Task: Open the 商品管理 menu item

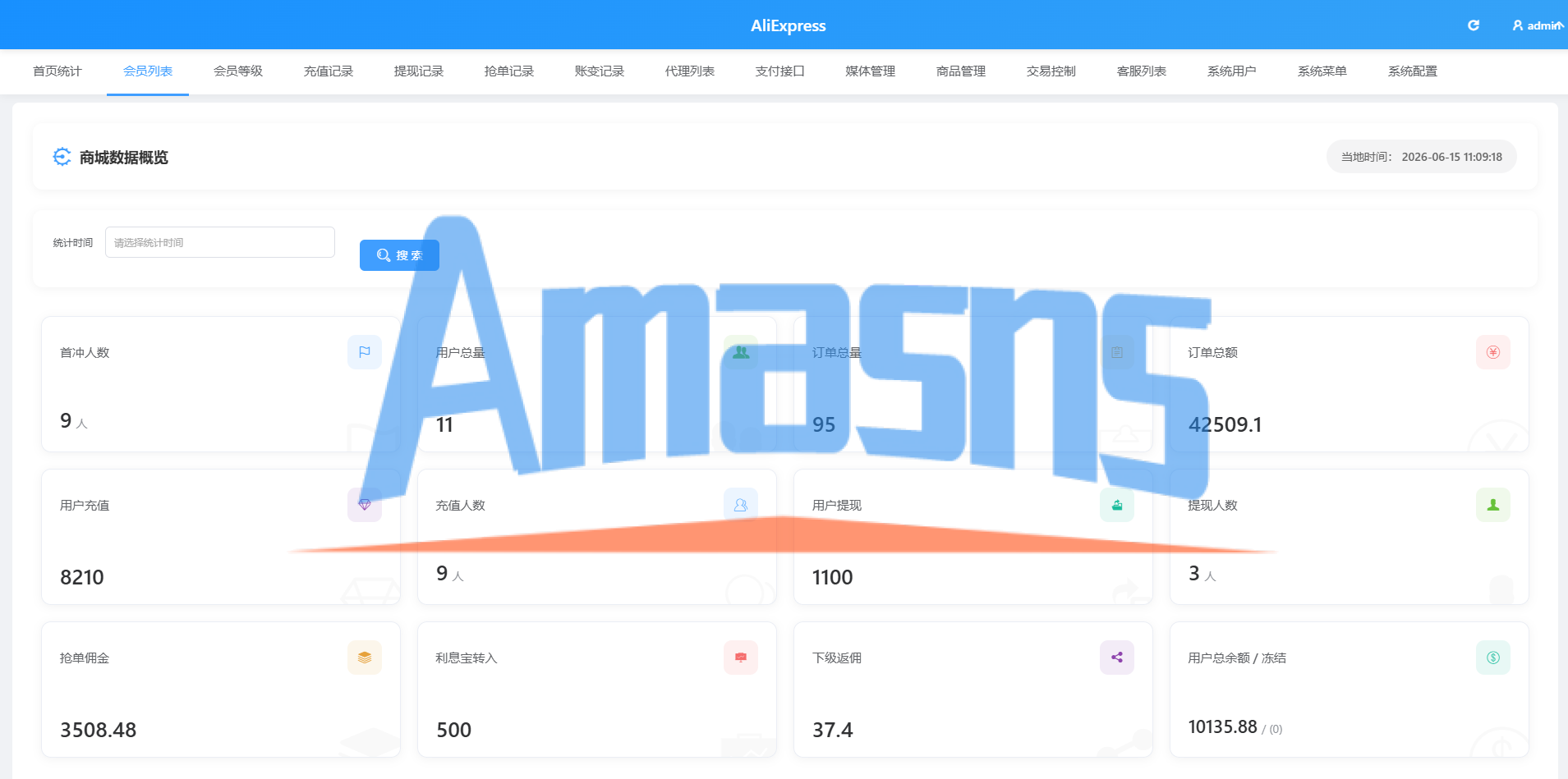Action: (x=961, y=71)
